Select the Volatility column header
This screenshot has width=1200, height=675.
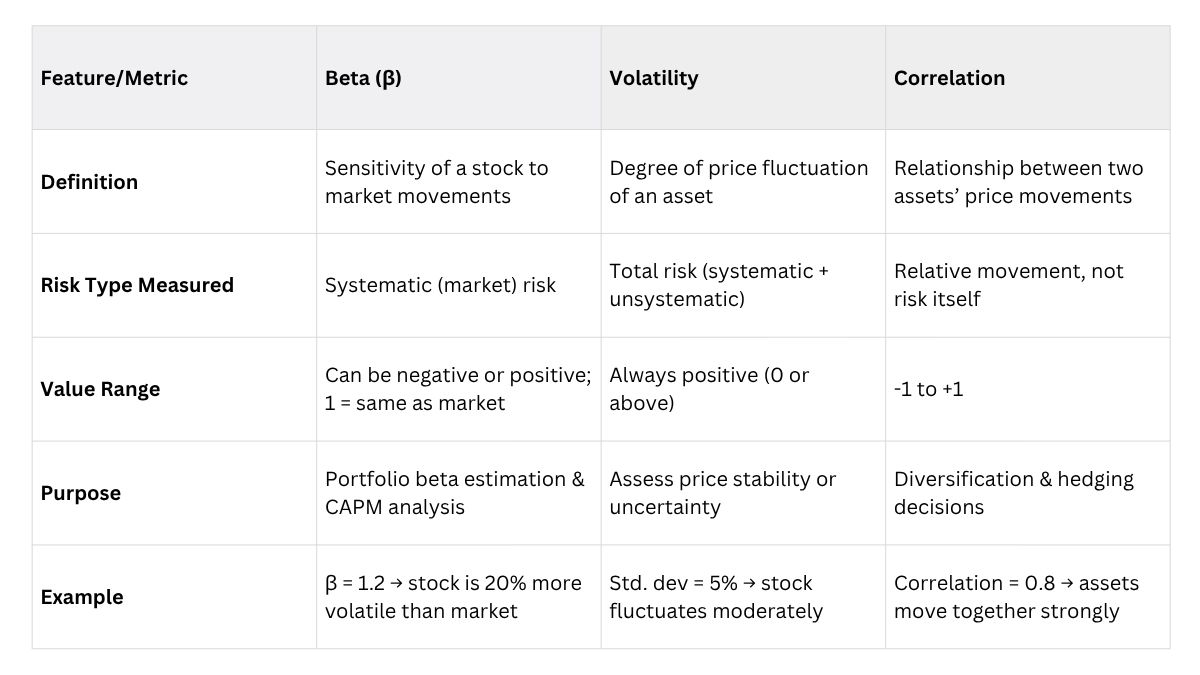pos(654,78)
